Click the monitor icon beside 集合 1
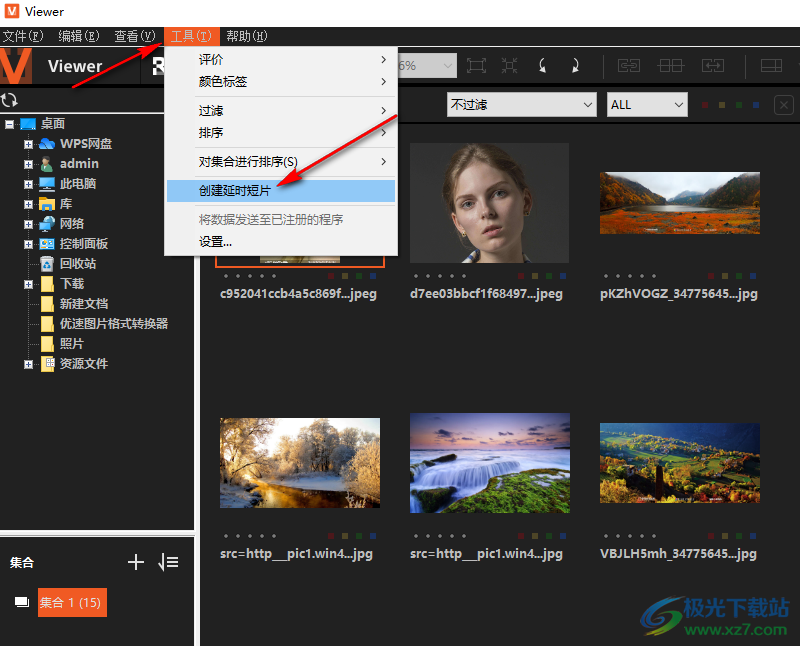The width and height of the screenshot is (800, 646). click(x=22, y=602)
